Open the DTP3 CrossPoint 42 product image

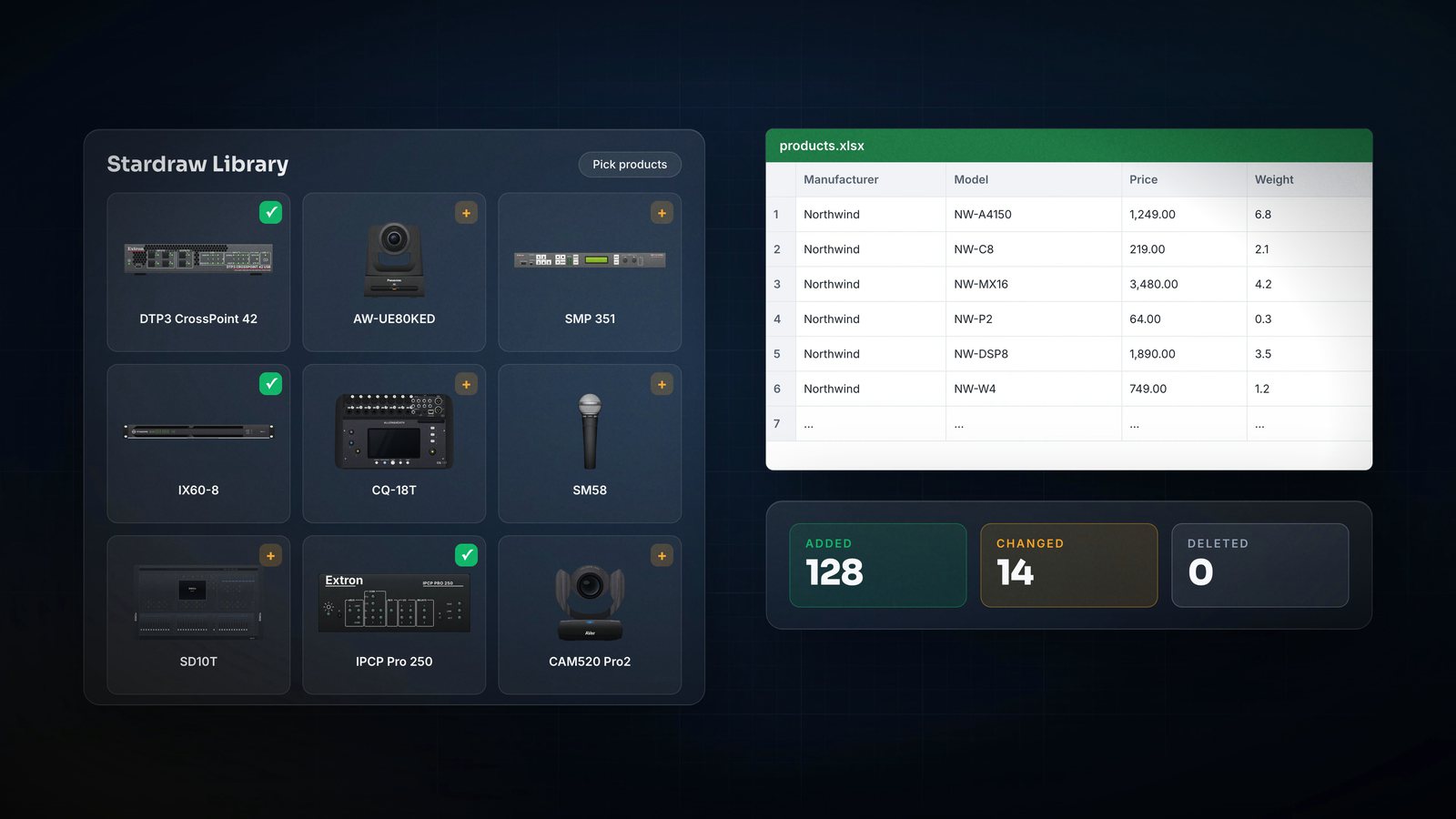coord(198,259)
